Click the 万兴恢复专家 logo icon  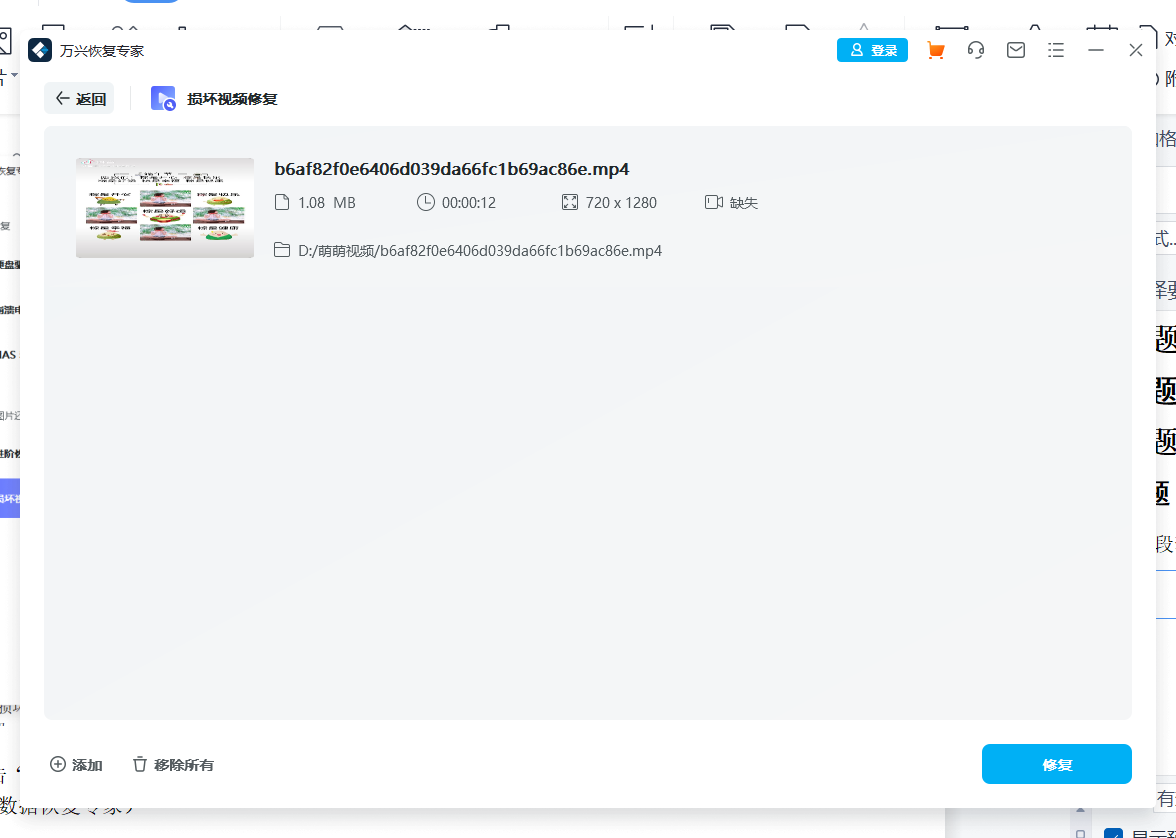(x=40, y=50)
